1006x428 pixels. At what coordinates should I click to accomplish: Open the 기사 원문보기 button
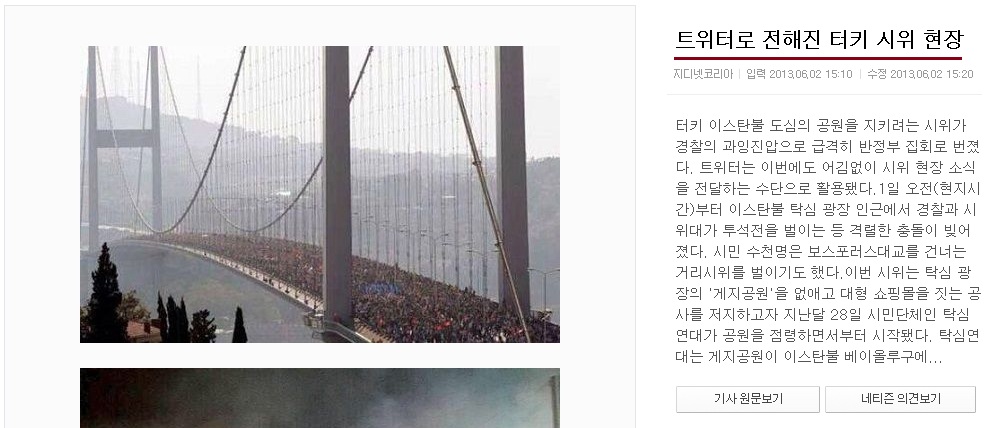747,399
